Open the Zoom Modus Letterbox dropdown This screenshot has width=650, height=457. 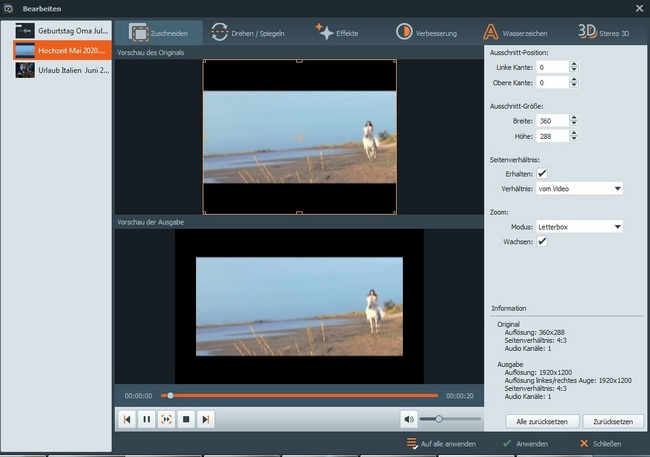tap(579, 227)
